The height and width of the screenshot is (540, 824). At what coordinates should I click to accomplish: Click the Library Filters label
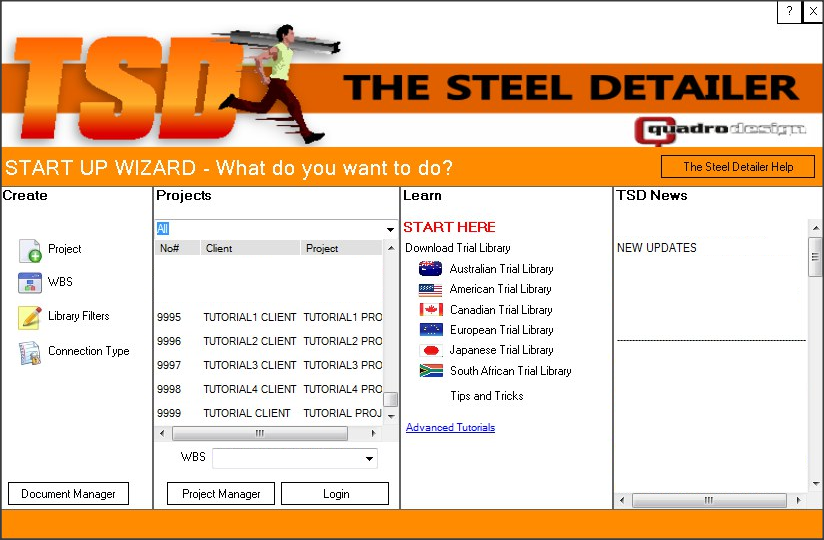pos(79,316)
